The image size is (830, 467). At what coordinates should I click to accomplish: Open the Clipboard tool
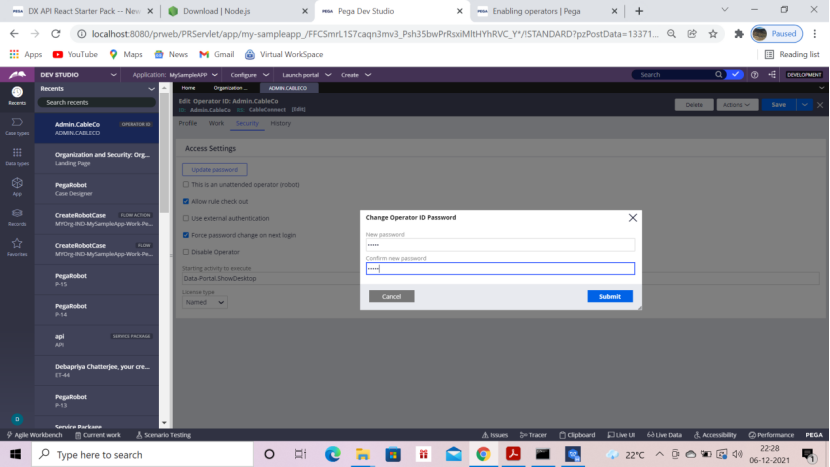click(x=577, y=435)
